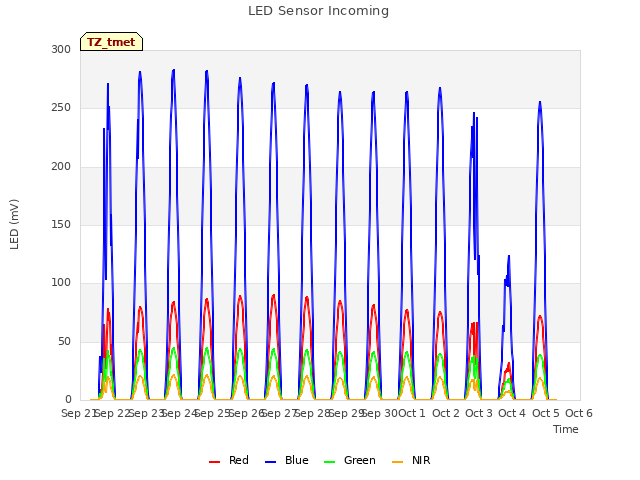
Task: Click the Oct 3 x-axis tick label
Action: (x=479, y=413)
